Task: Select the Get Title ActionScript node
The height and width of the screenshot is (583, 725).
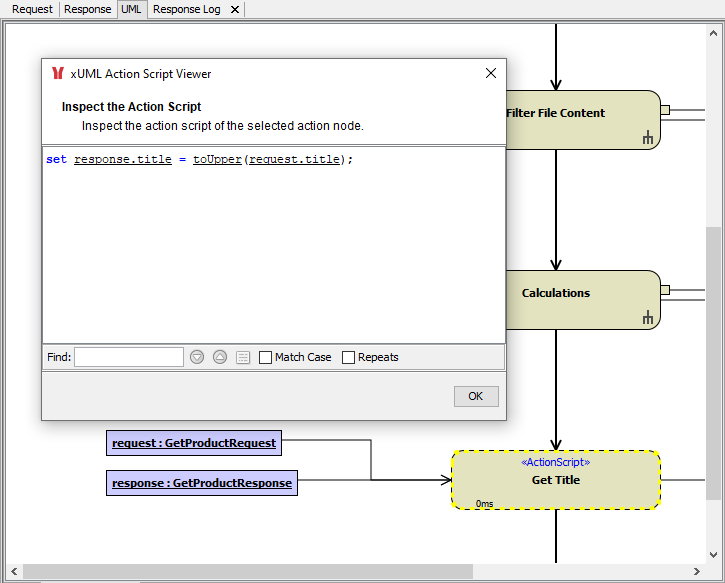Action: (556, 481)
